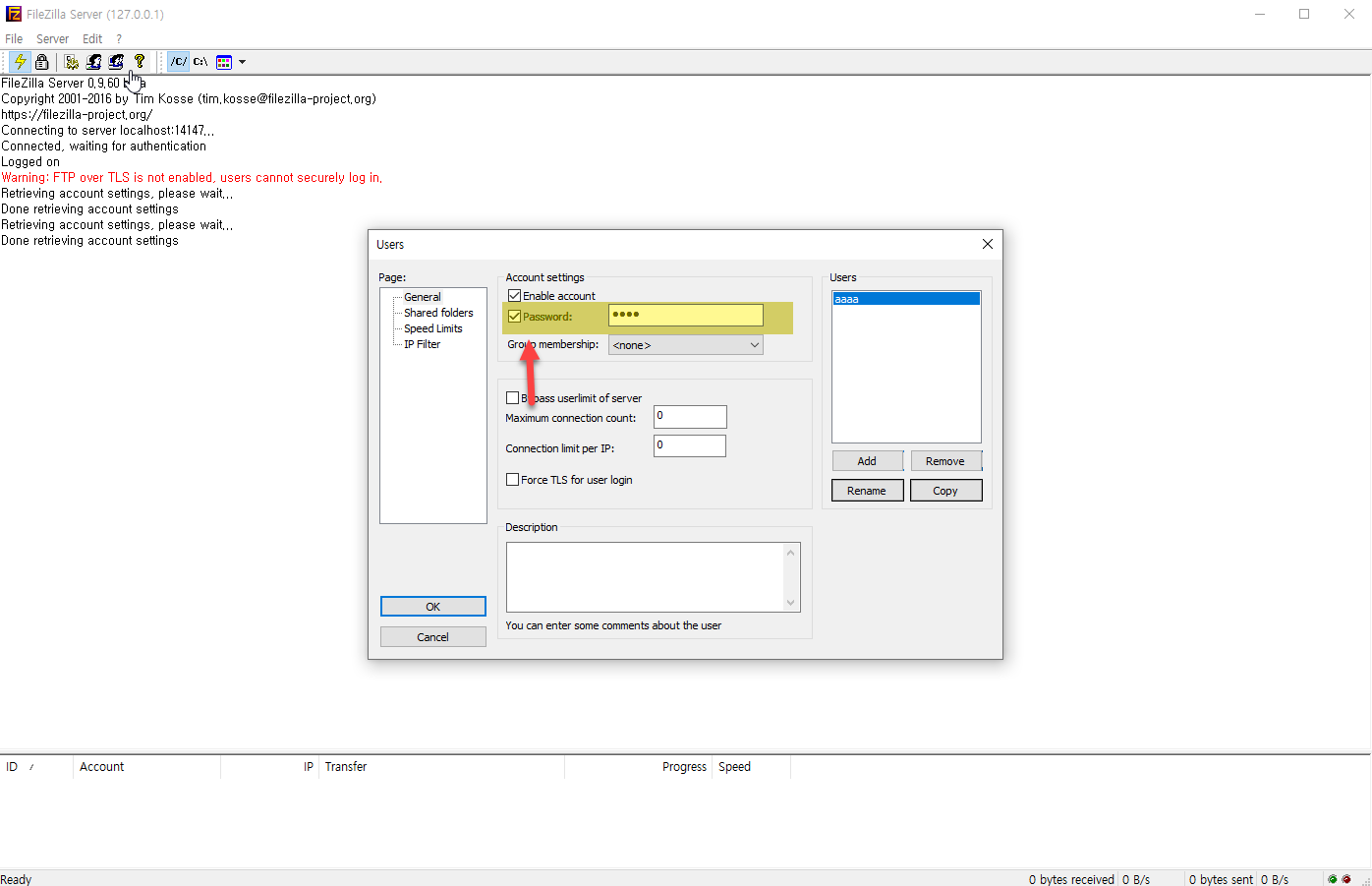Open the Server menu
1372x886 pixels.
pyautogui.click(x=53, y=39)
